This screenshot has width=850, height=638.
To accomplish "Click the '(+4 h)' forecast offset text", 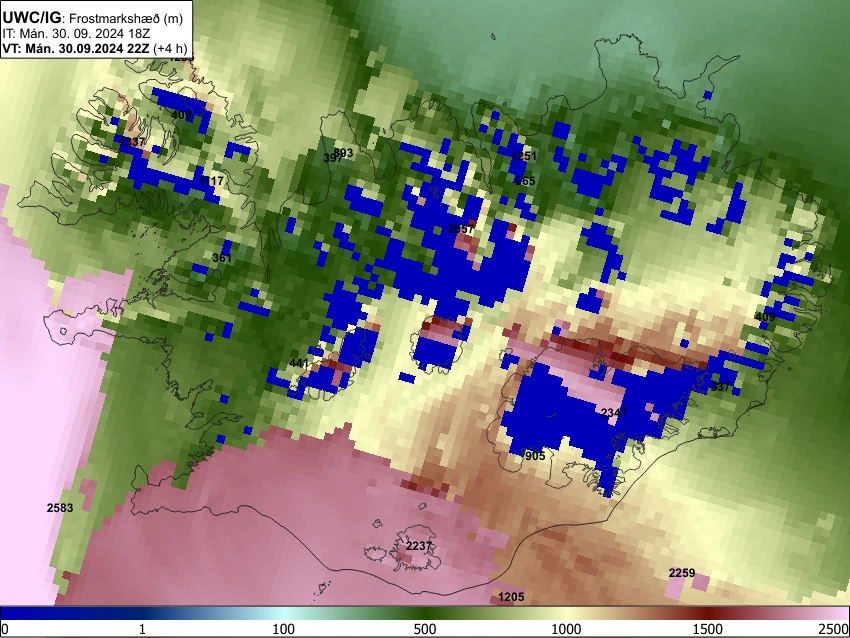I will click(x=171, y=48).
